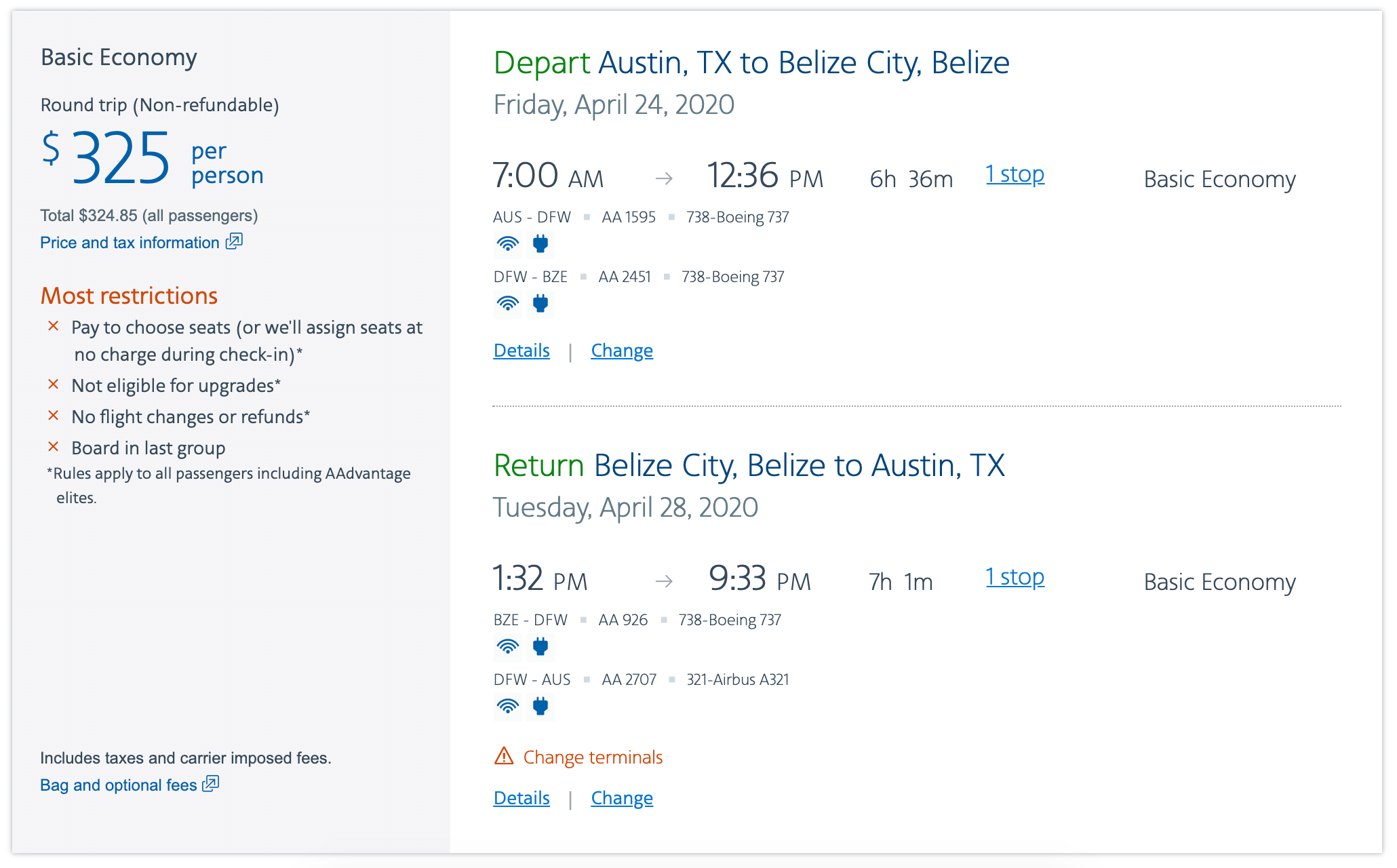Image resolution: width=1397 pixels, height=868 pixels.
Task: Change the departing Austin to Belize flight
Action: coord(622,351)
